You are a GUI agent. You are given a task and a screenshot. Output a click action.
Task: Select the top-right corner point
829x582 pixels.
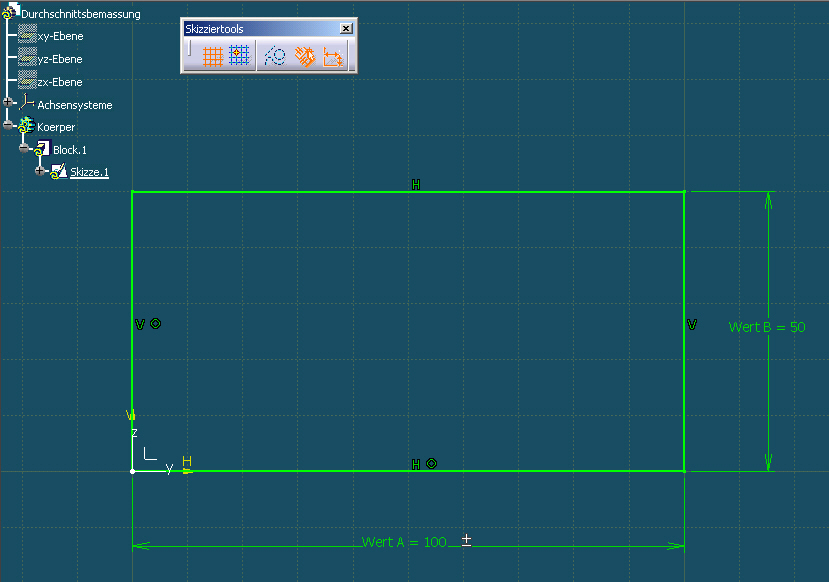(x=684, y=192)
